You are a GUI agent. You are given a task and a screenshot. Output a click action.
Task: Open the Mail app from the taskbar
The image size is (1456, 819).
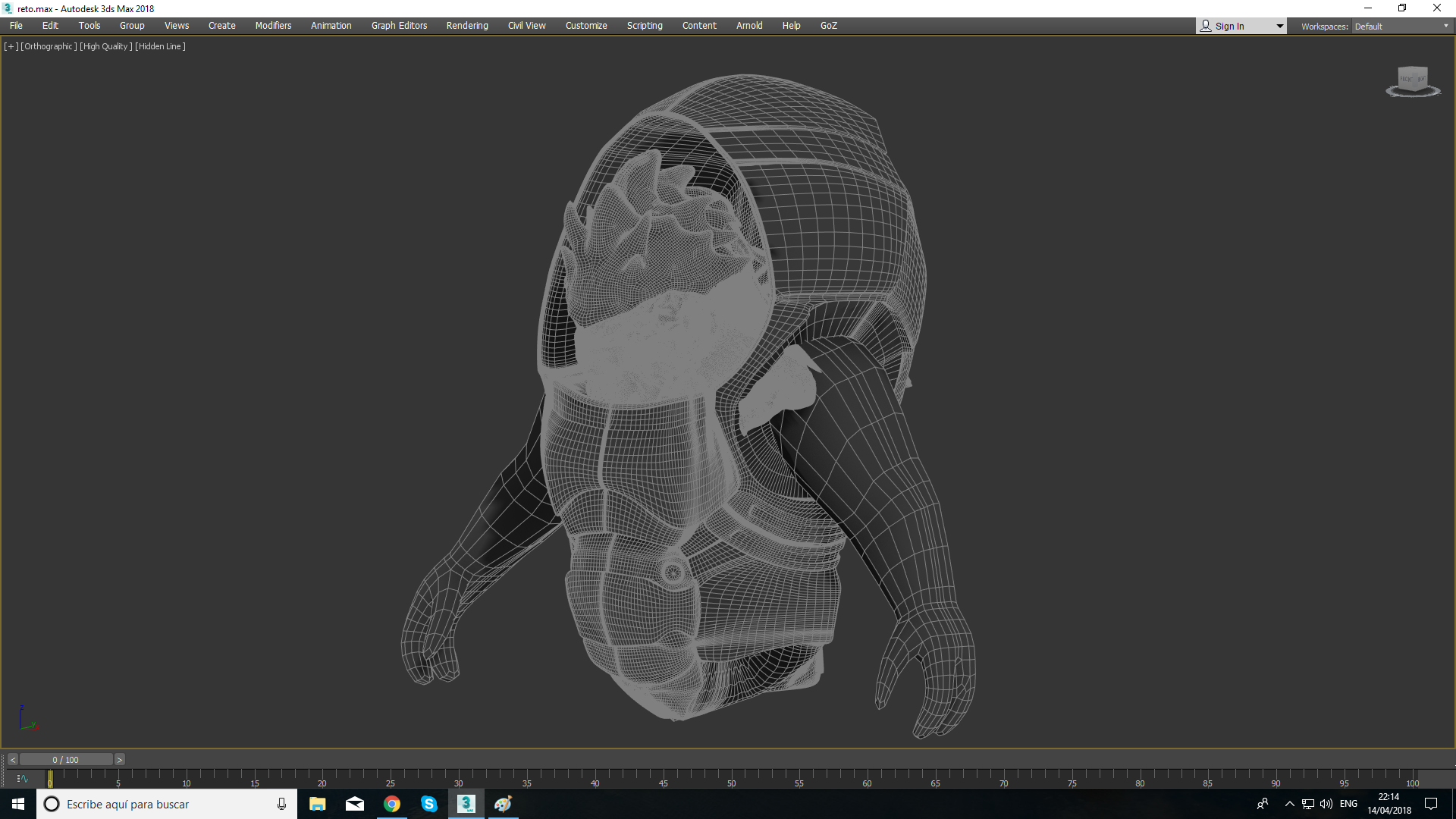tap(355, 804)
